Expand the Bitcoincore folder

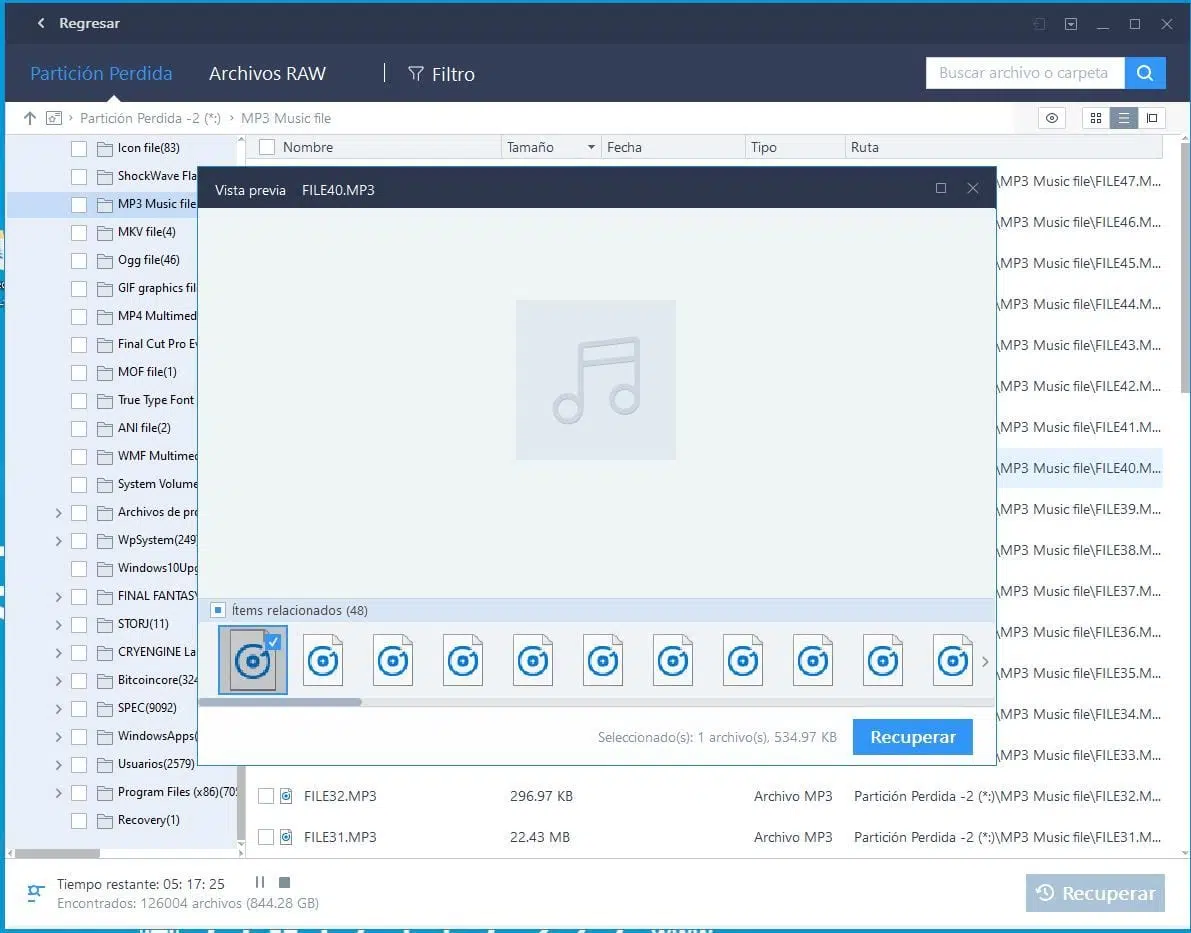58,681
